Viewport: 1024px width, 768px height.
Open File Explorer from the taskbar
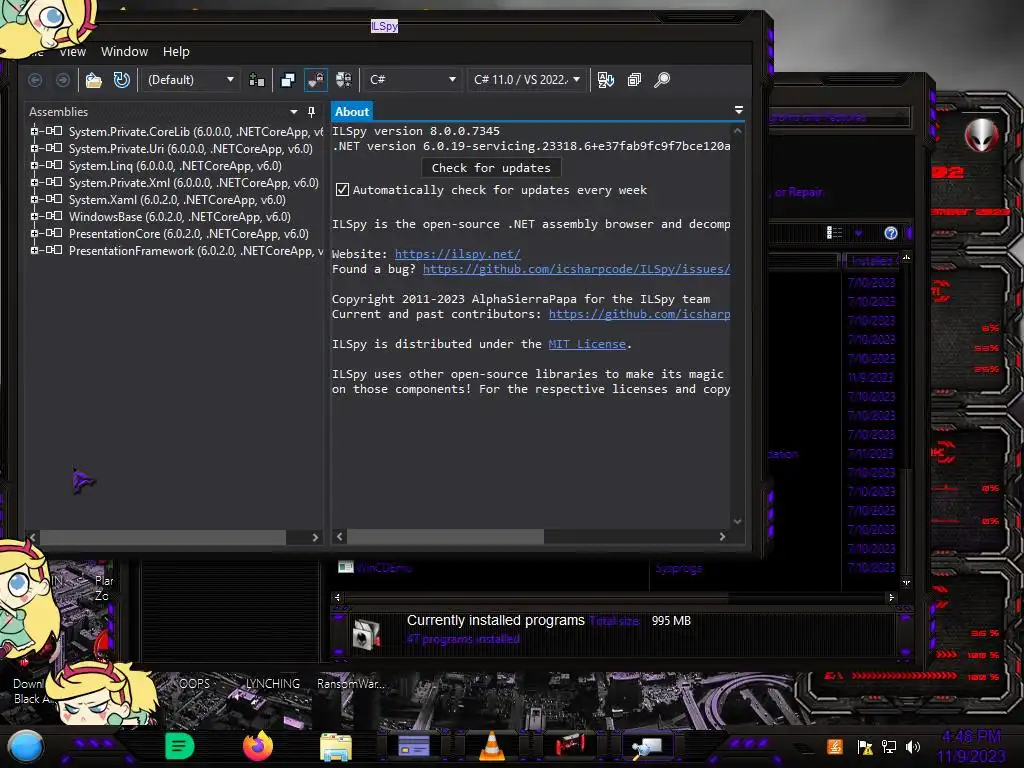(x=336, y=747)
